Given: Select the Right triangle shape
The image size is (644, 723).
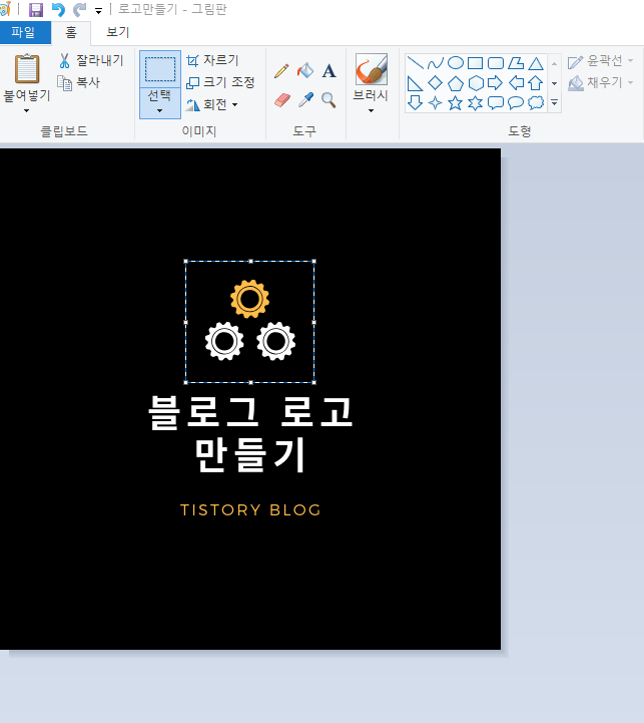Looking at the screenshot, I should [x=415, y=83].
